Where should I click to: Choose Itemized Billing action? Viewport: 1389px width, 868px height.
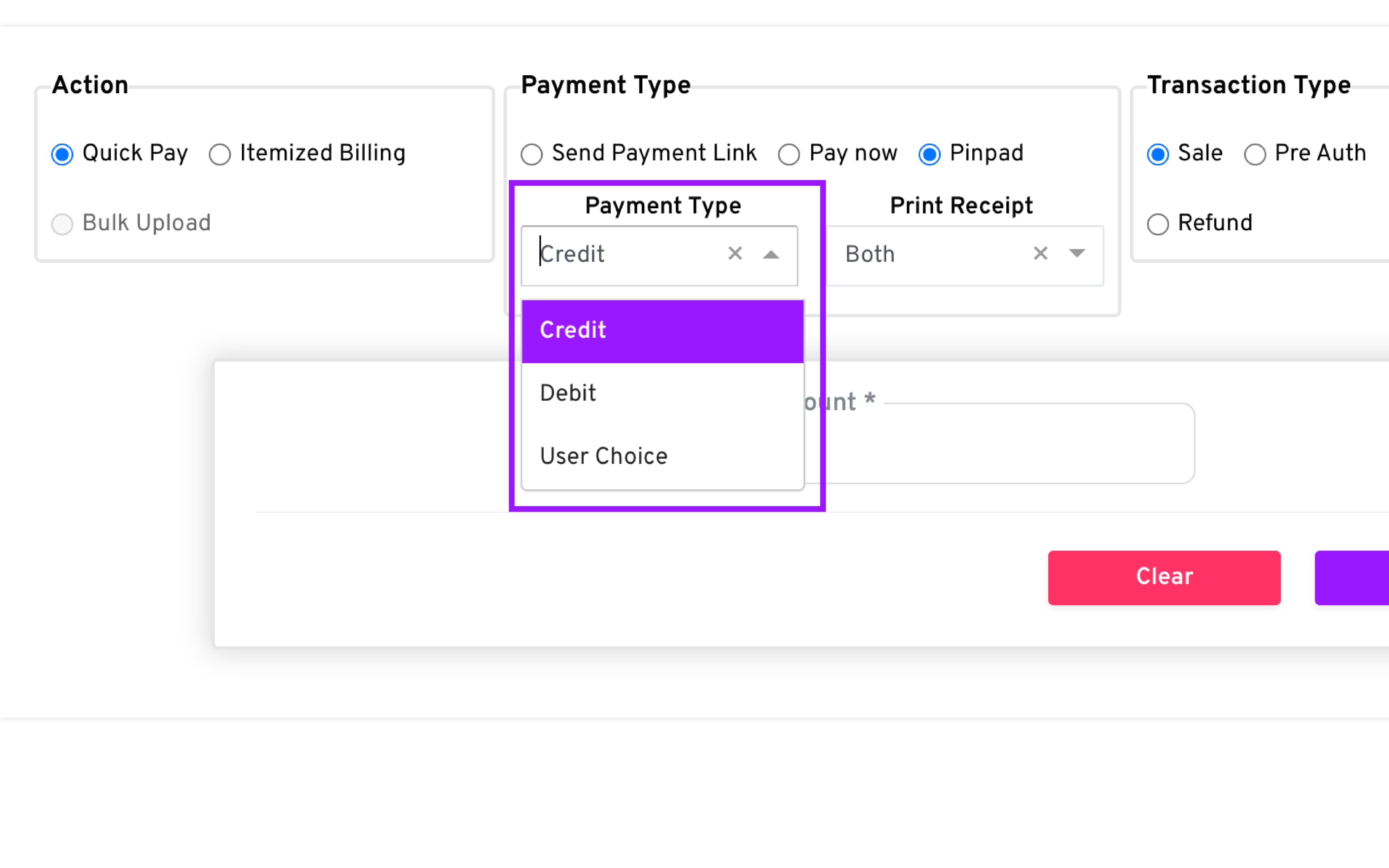(x=220, y=154)
